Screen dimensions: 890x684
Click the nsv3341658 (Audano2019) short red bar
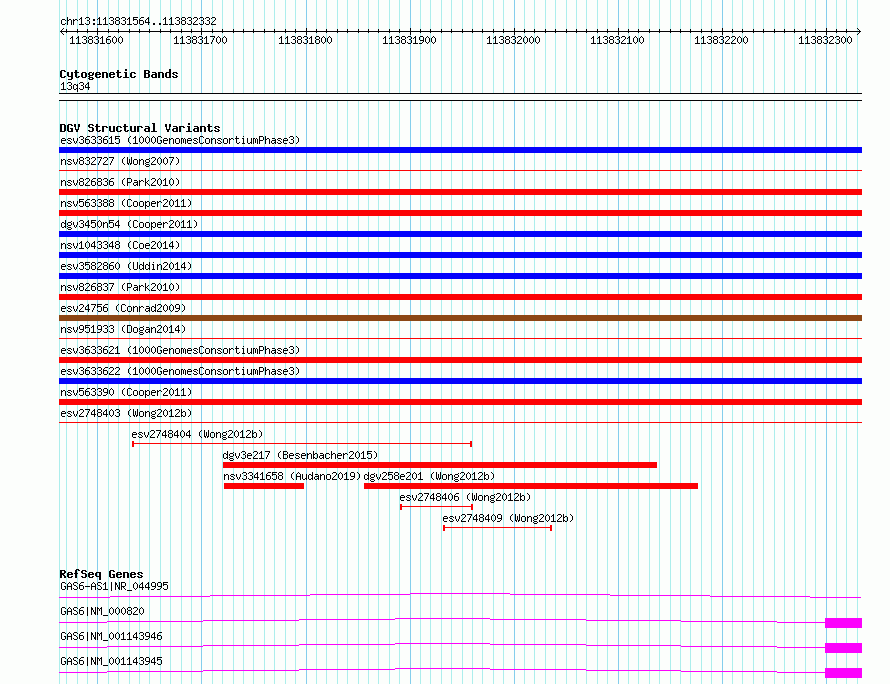click(x=264, y=486)
